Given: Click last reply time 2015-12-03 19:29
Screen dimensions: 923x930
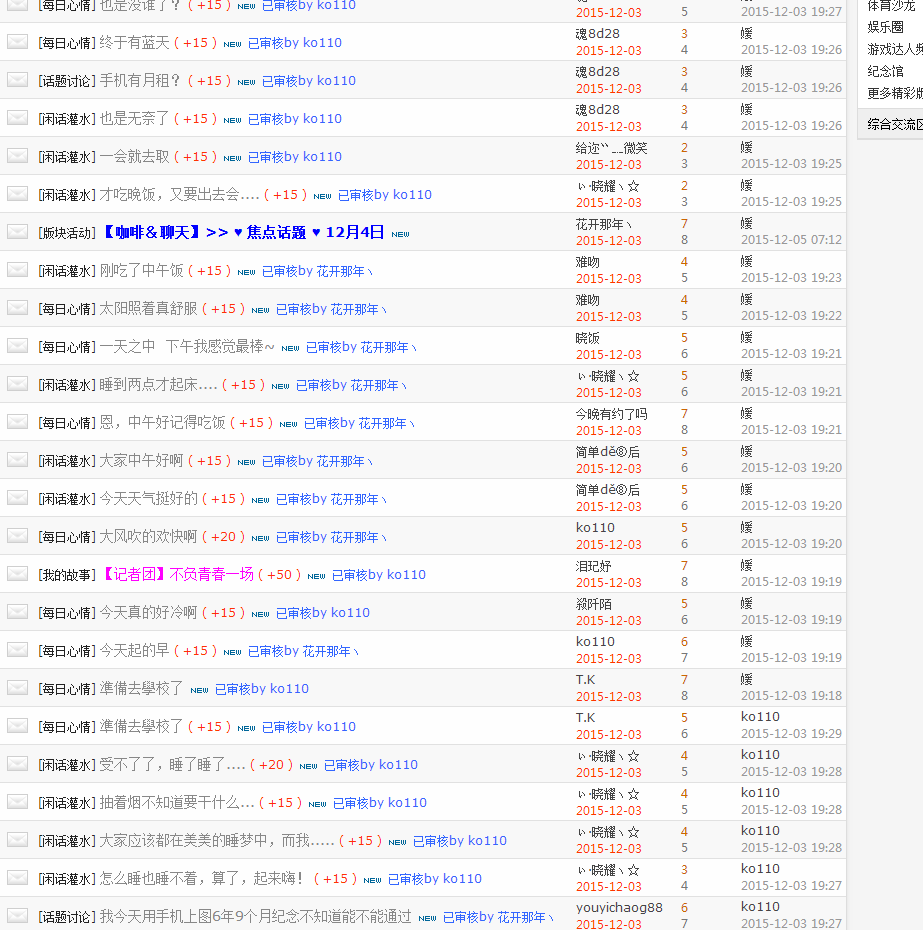Looking at the screenshot, I should [791, 733].
